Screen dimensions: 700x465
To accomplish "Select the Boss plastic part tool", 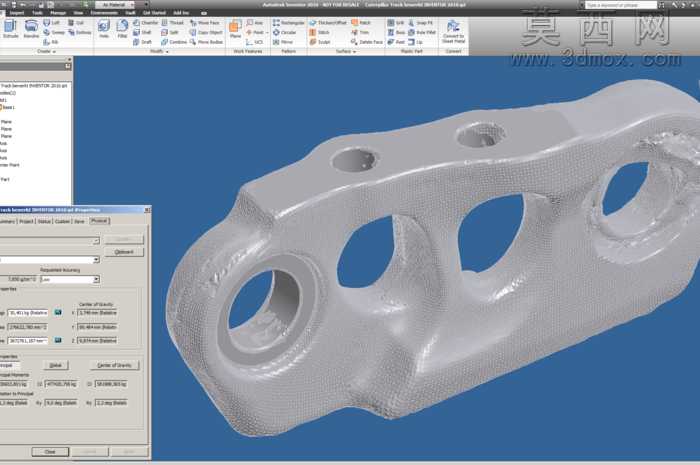I will (x=396, y=33).
